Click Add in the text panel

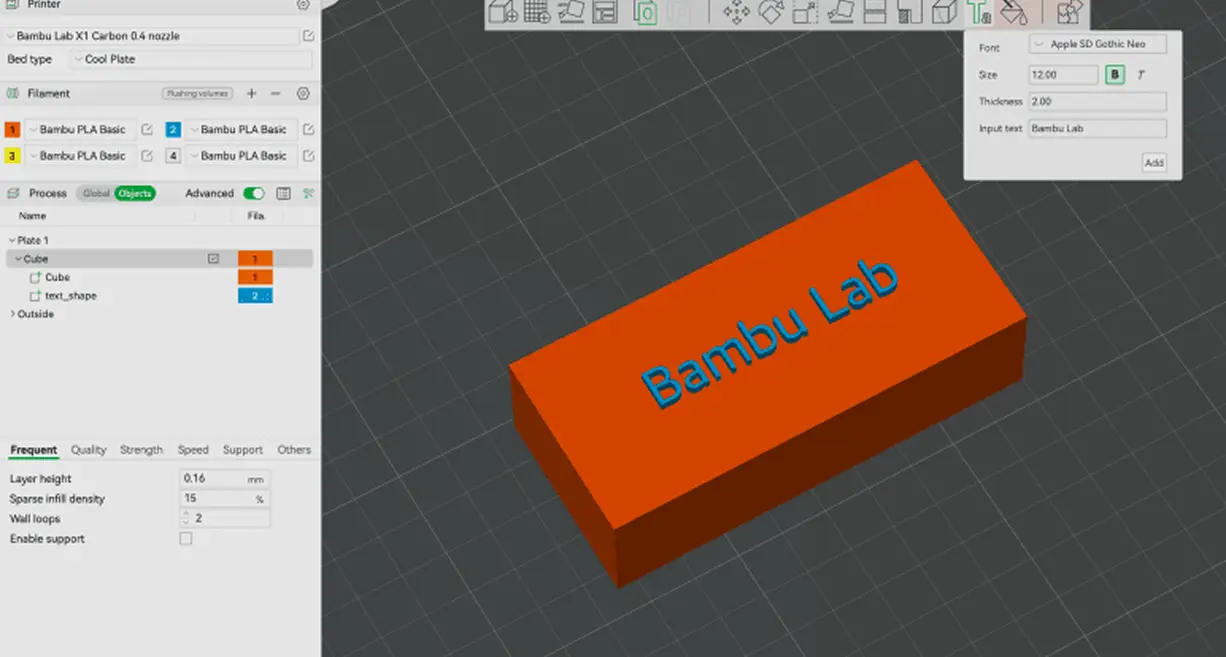tap(1154, 163)
